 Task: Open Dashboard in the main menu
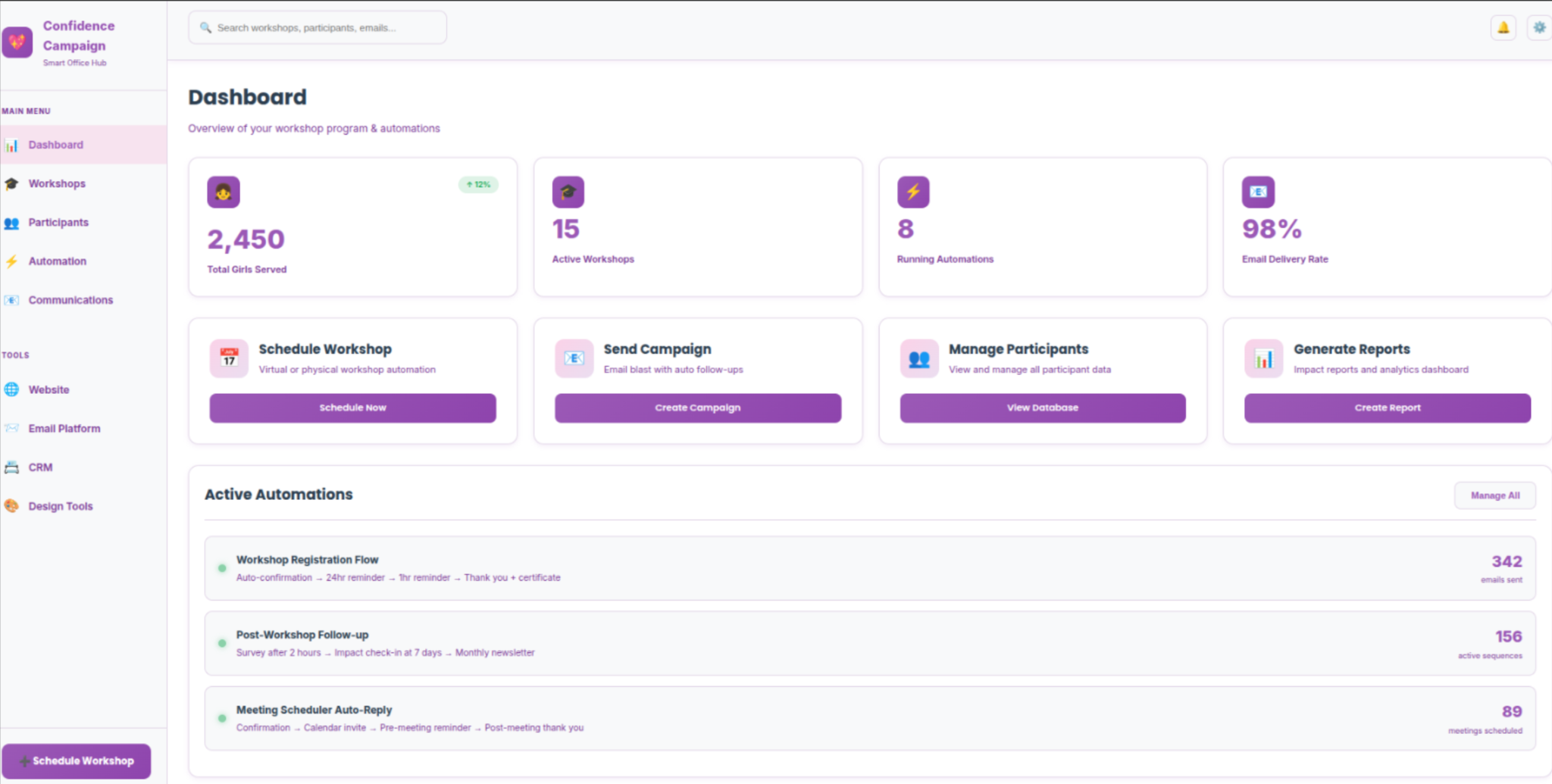tap(83, 145)
